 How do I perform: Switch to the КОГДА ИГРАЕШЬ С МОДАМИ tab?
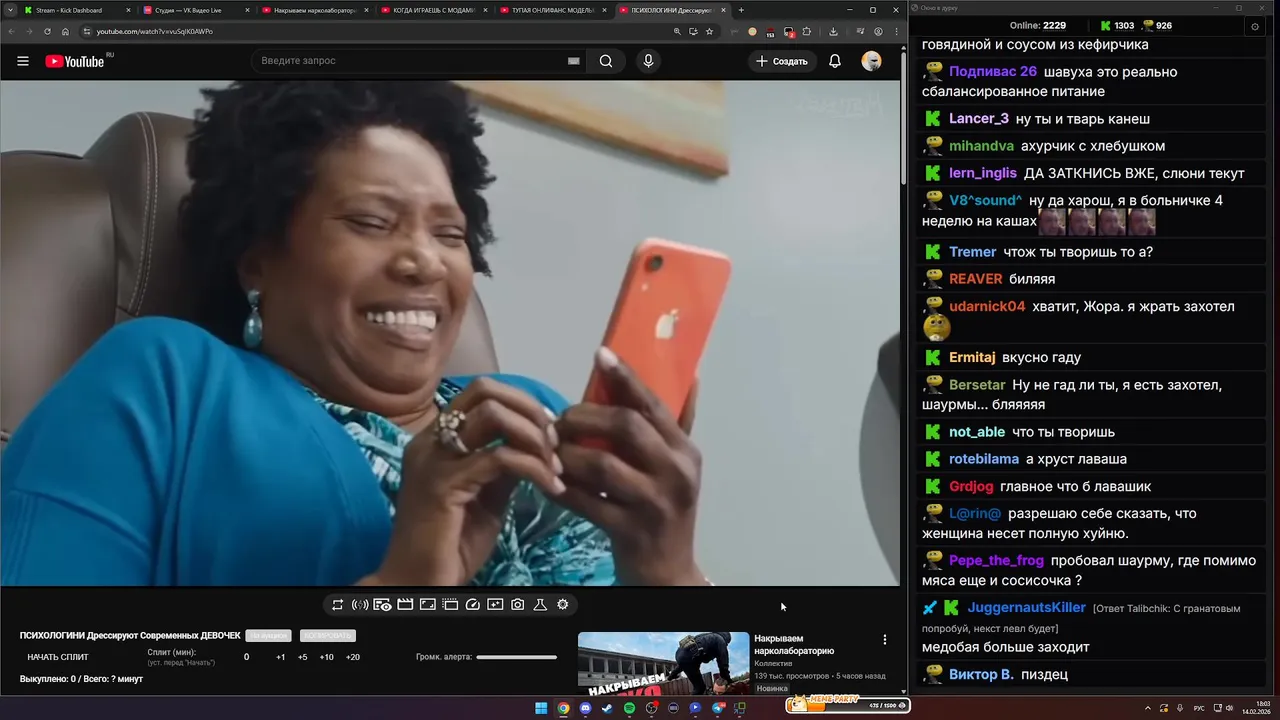point(432,10)
